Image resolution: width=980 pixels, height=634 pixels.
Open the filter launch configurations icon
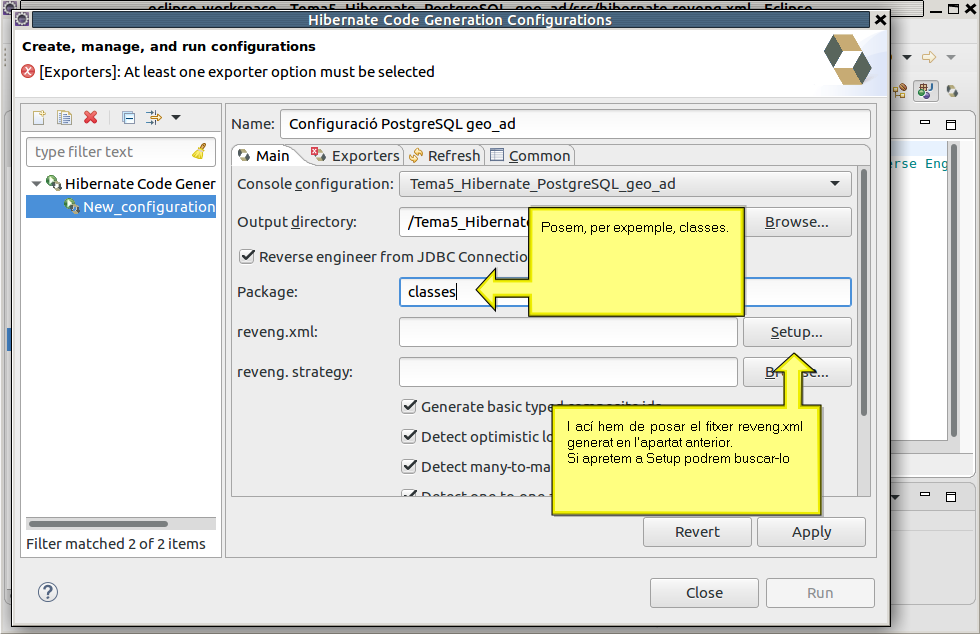(153, 118)
